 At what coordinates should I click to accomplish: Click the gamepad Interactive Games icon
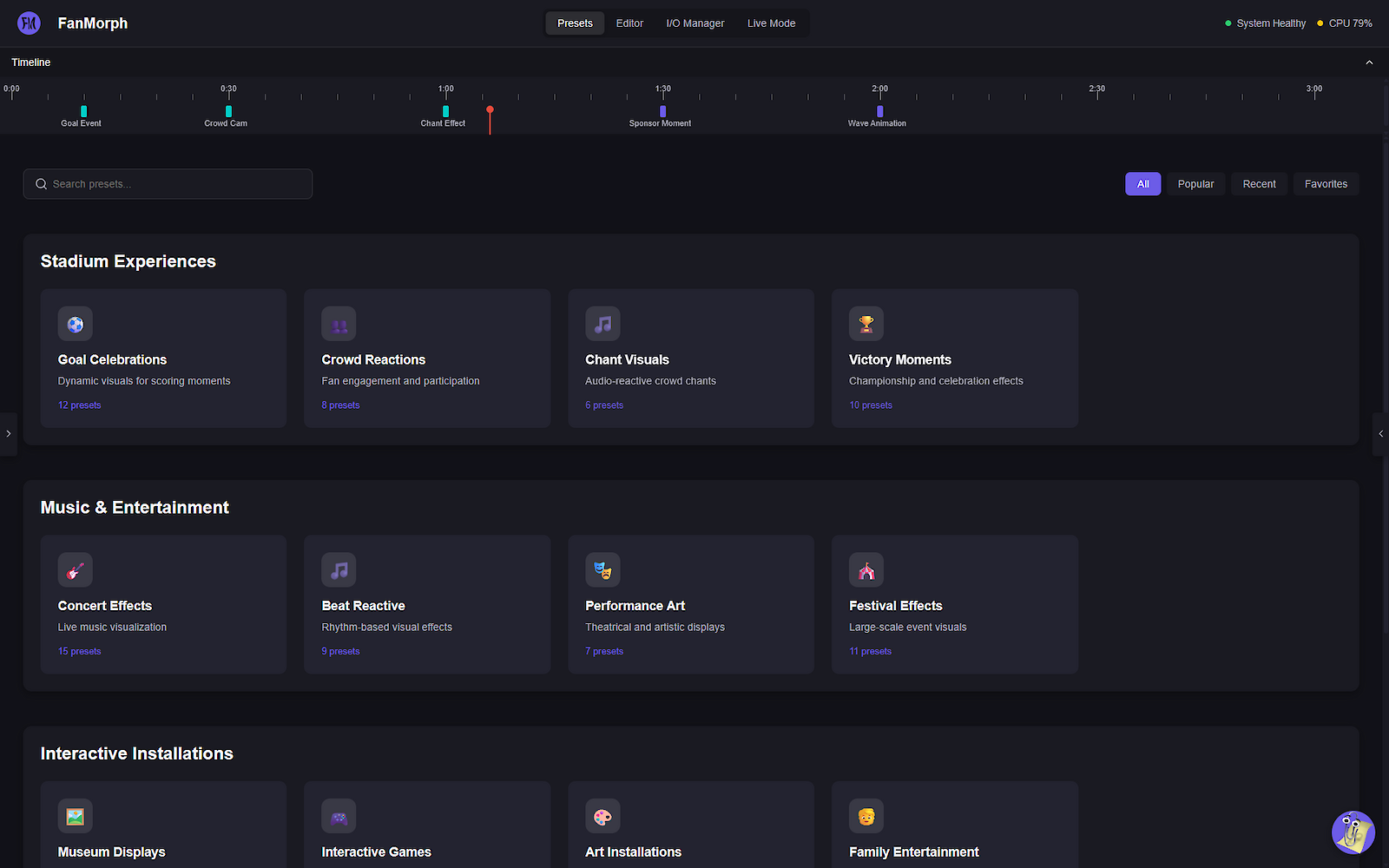339,817
